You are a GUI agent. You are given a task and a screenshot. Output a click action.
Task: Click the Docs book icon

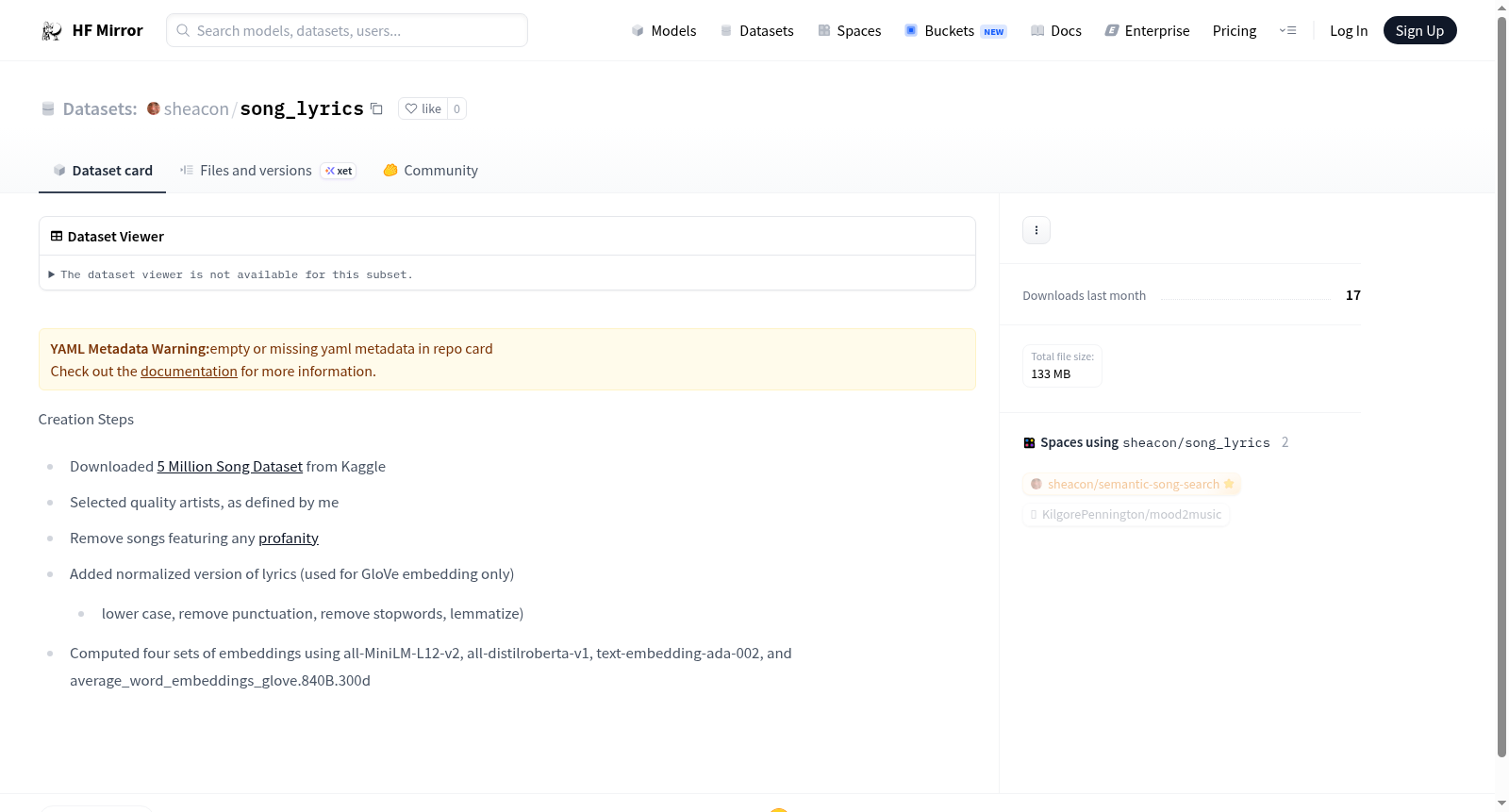click(1037, 31)
